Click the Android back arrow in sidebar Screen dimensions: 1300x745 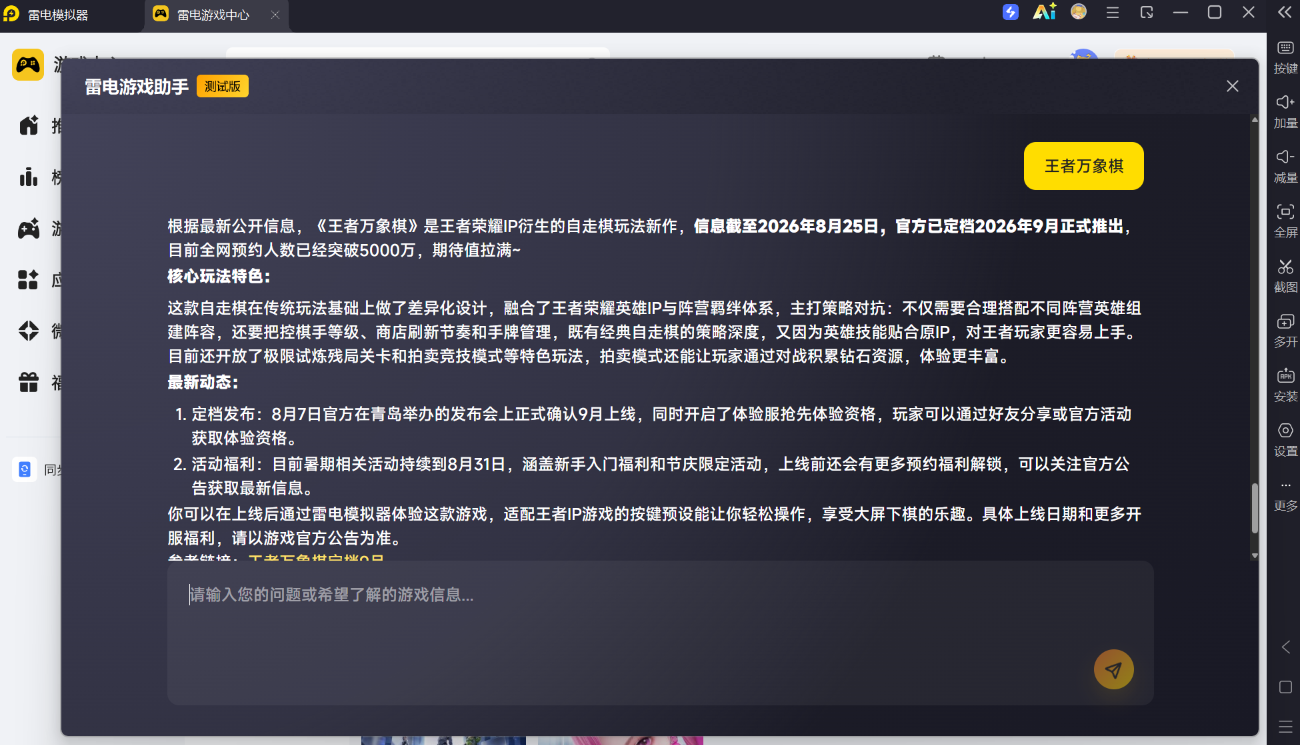click(1286, 647)
